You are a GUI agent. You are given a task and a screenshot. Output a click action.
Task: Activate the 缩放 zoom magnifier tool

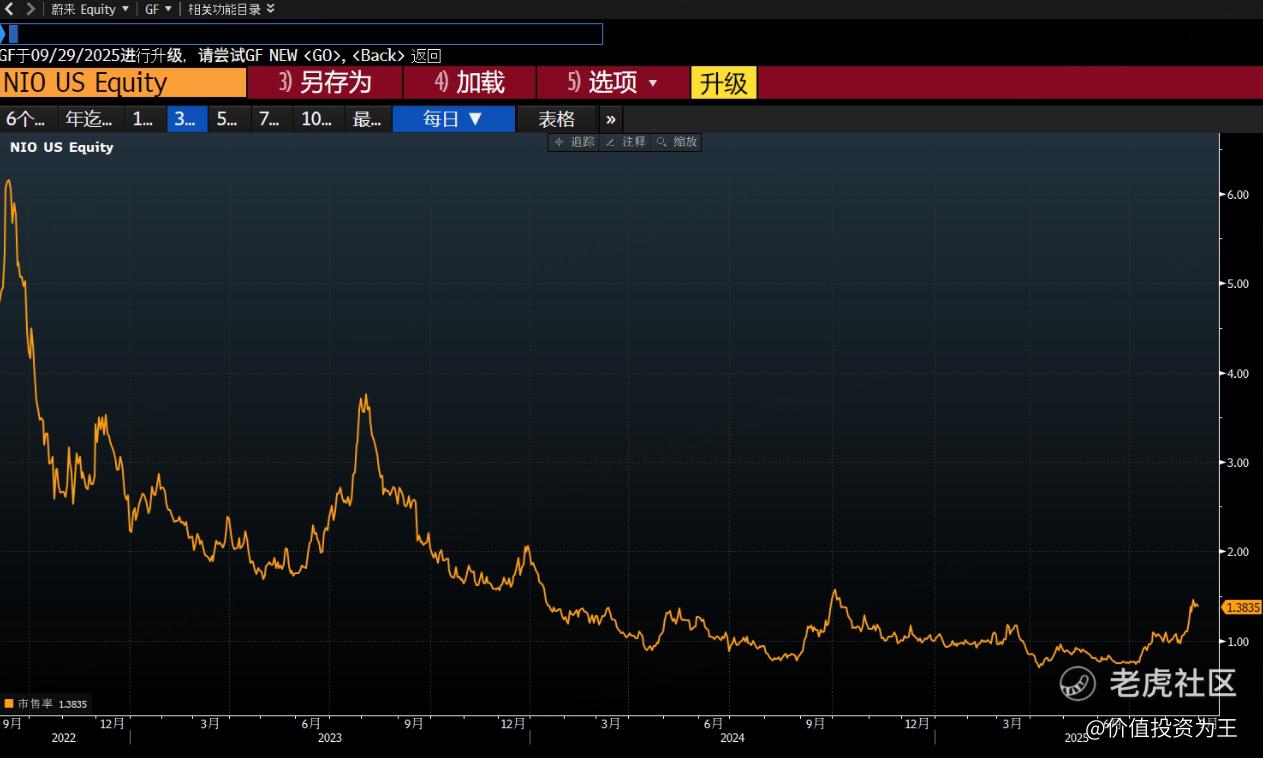[677, 142]
